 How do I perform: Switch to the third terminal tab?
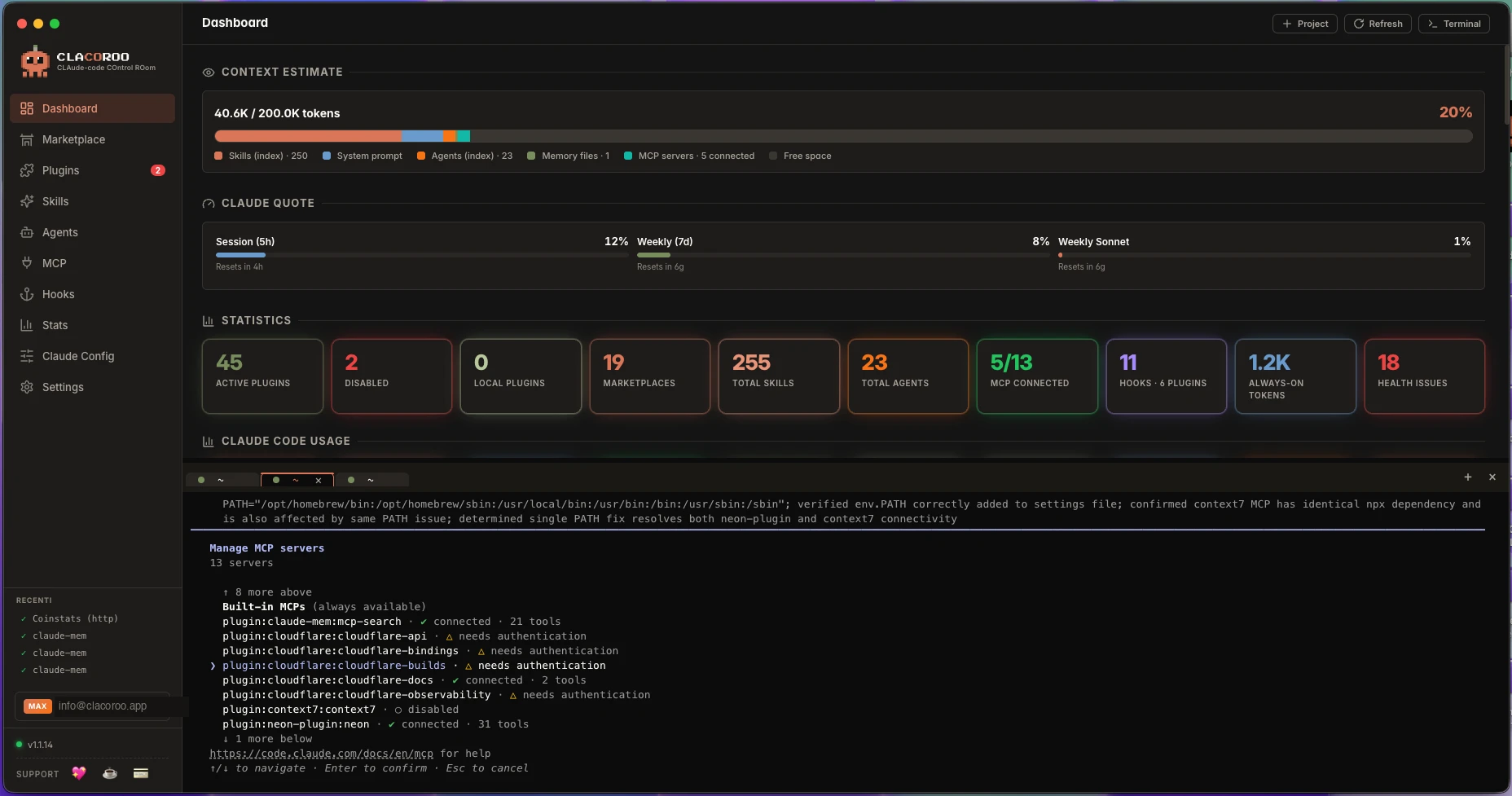click(x=372, y=480)
